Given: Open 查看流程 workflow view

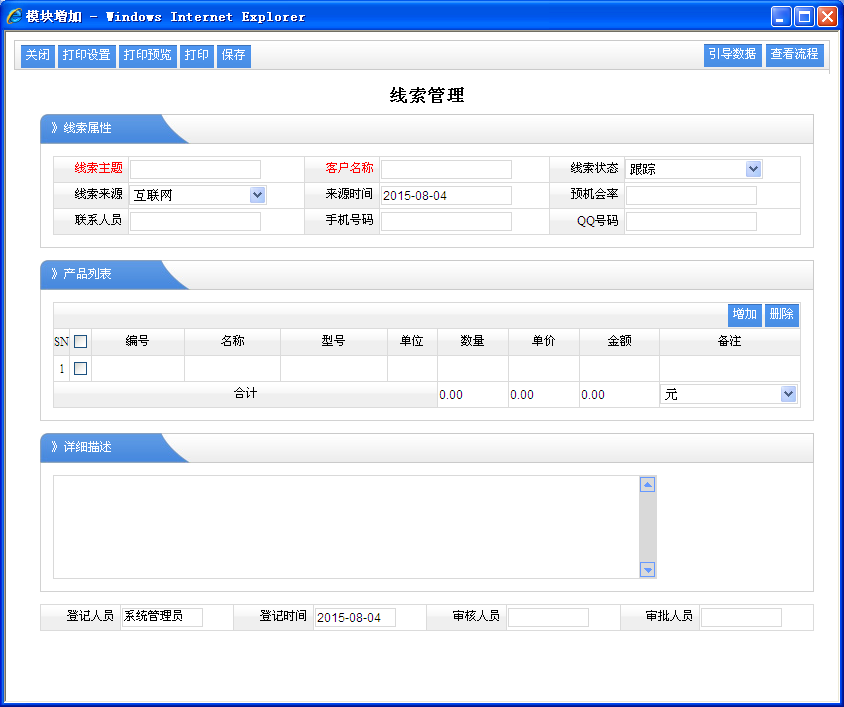Looking at the screenshot, I should click(x=794, y=55).
